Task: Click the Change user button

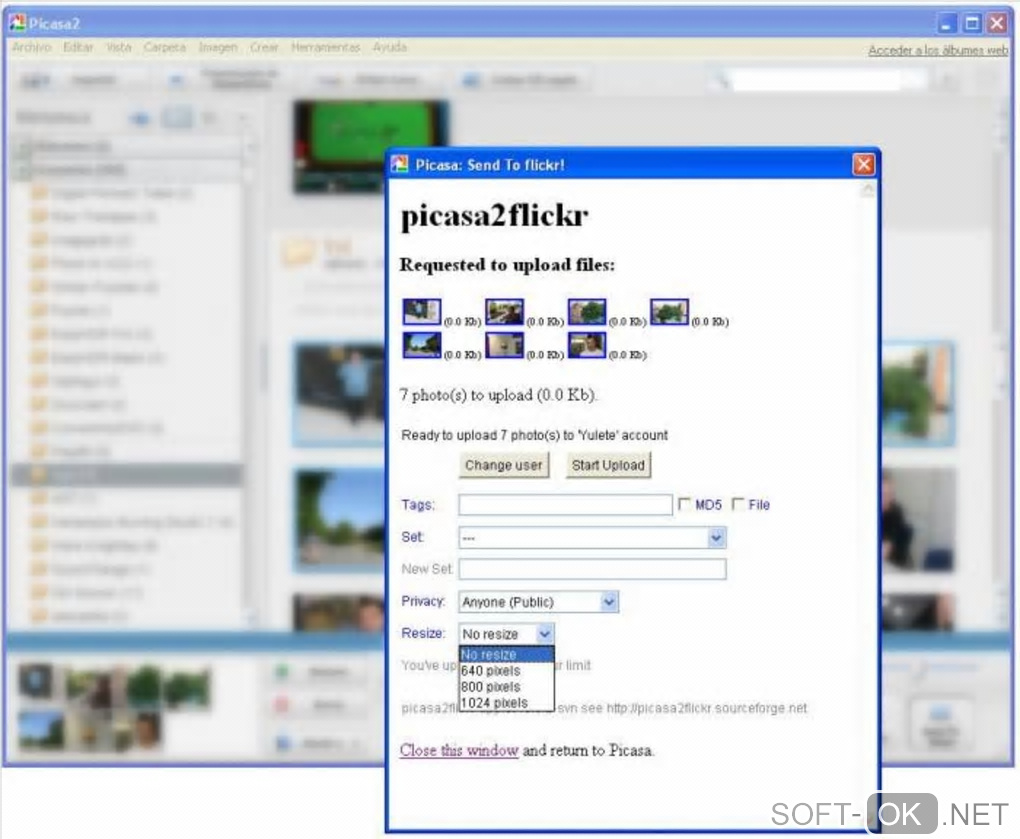Action: [x=503, y=465]
